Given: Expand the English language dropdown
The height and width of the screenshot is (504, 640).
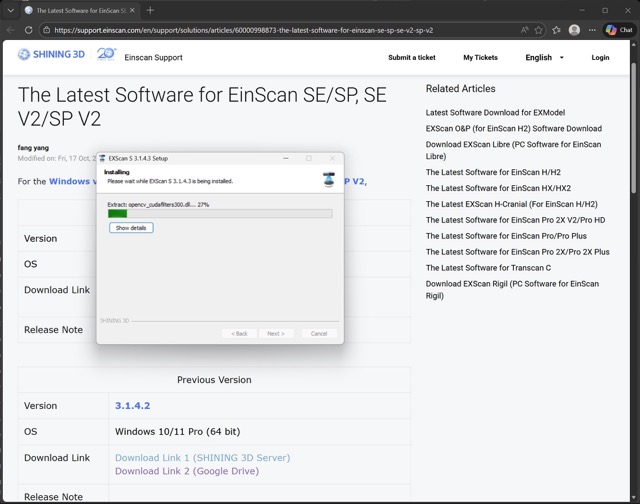Looking at the screenshot, I should click(544, 58).
